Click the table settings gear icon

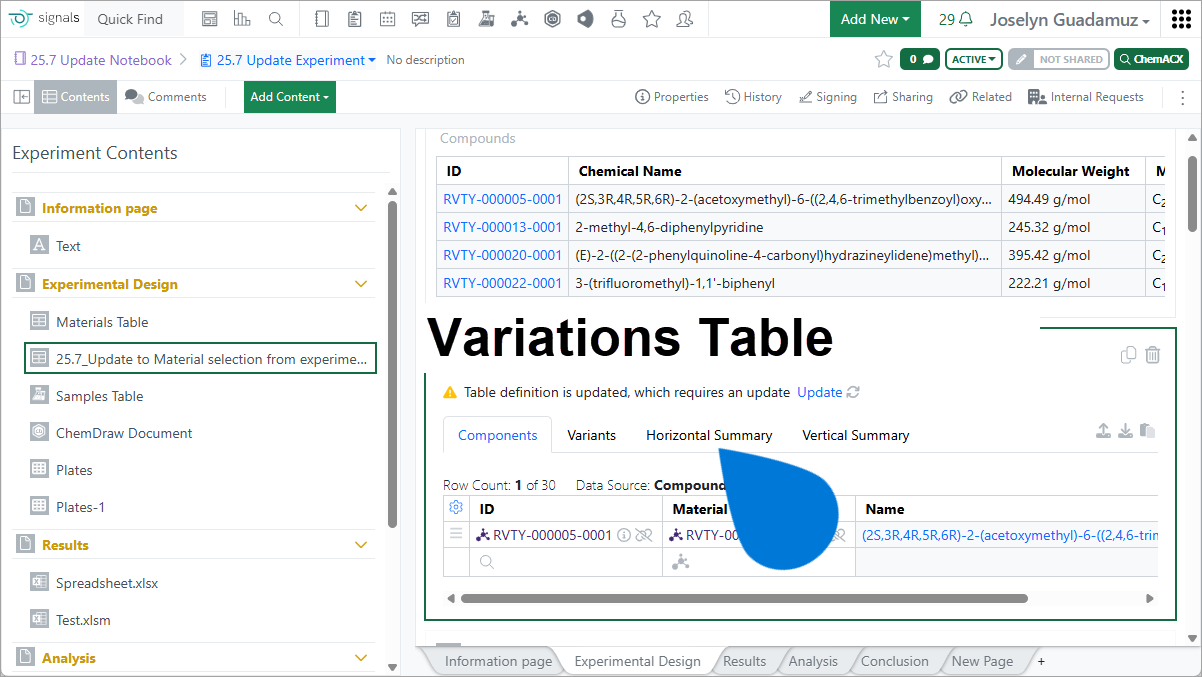(456, 508)
